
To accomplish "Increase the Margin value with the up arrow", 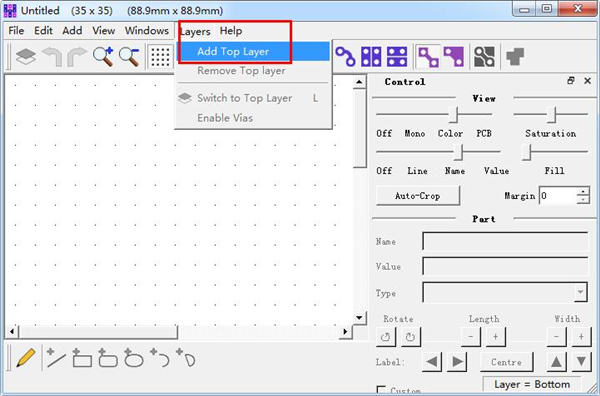I will click(x=583, y=192).
